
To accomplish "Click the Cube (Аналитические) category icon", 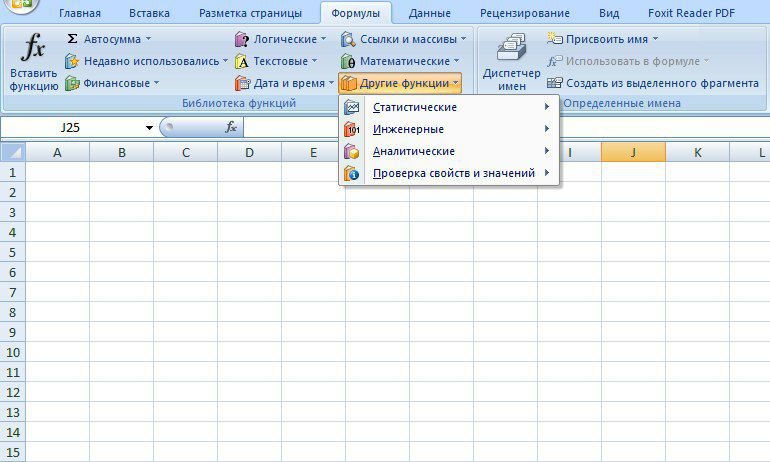I will click(x=352, y=151).
